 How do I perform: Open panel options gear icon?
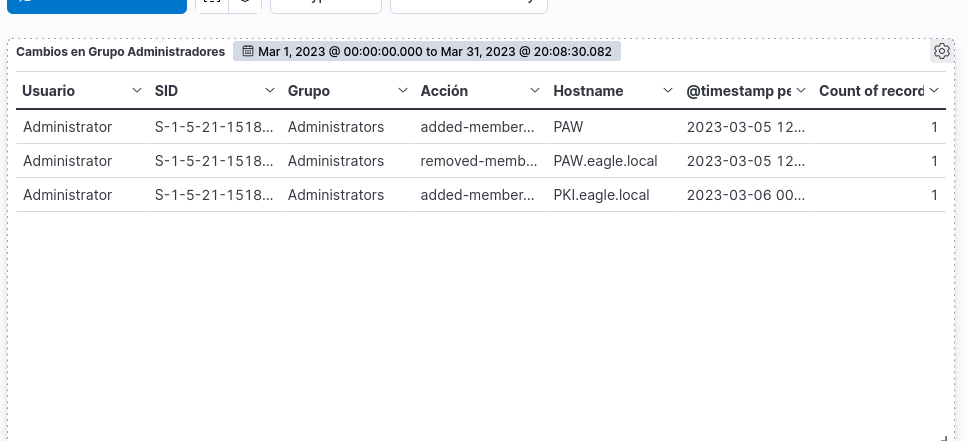click(x=941, y=51)
